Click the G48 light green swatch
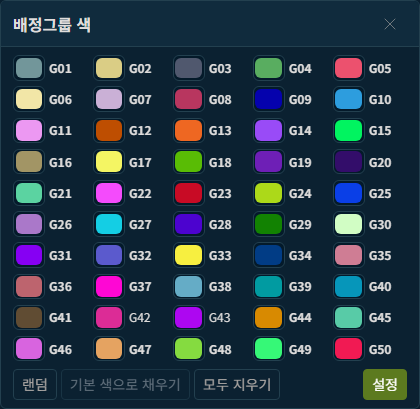420x409 pixels. pos(189,349)
